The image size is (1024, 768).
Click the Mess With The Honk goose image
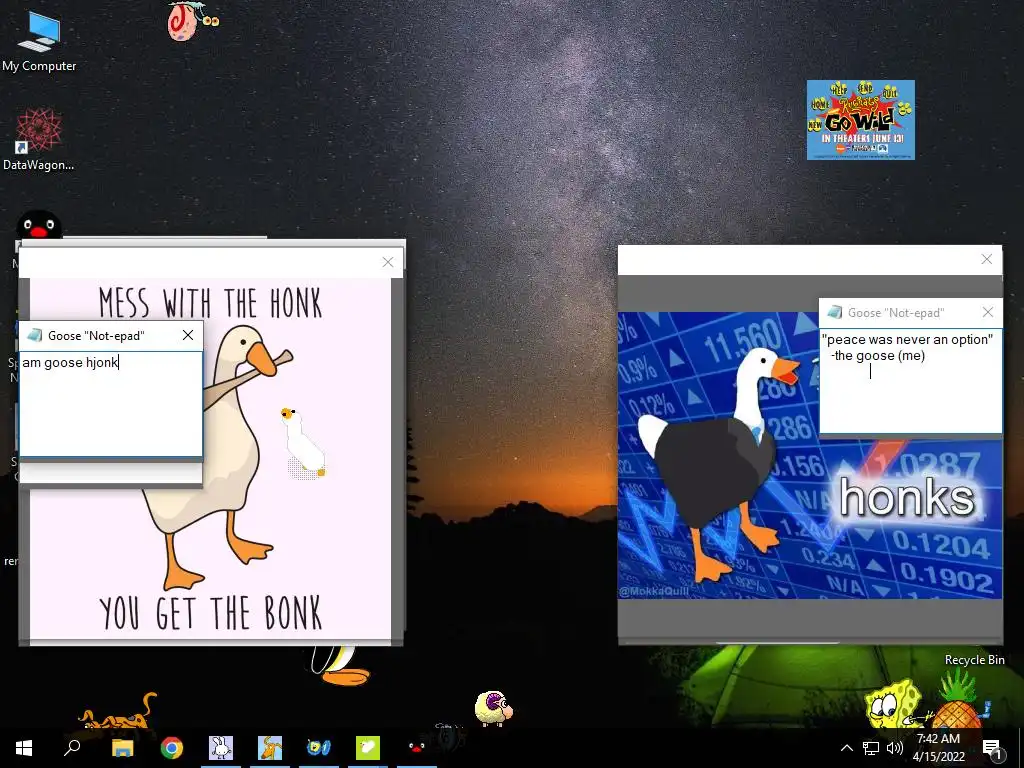tap(210, 458)
